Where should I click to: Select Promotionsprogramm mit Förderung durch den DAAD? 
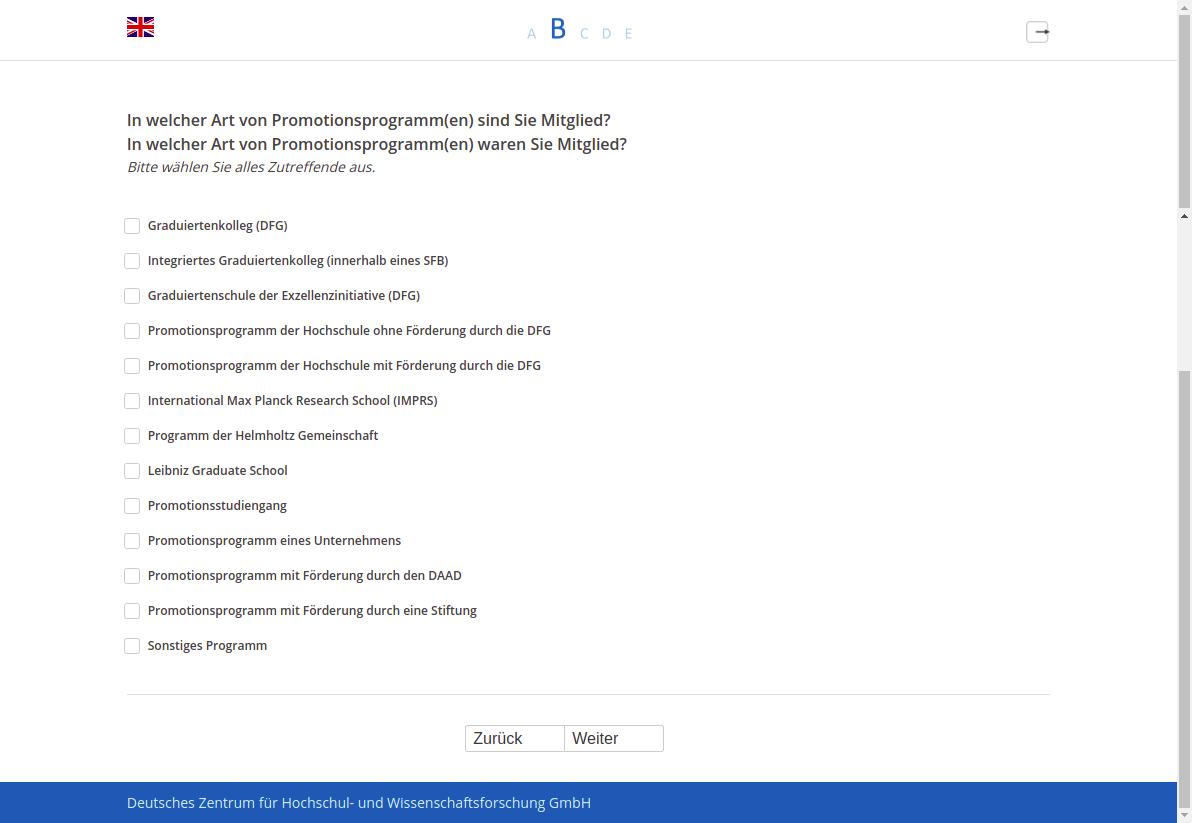coord(132,575)
